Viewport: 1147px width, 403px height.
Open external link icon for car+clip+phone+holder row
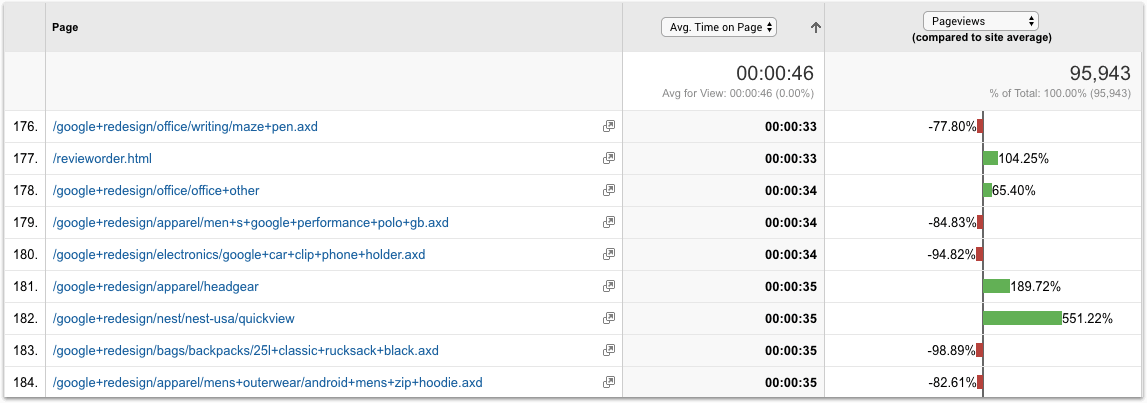point(608,255)
